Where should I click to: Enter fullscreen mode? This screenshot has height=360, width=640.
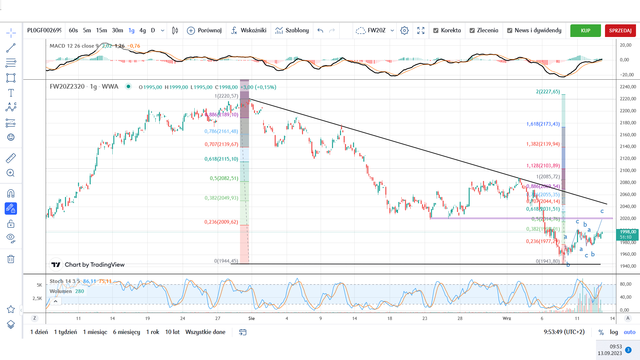[x=421, y=31]
